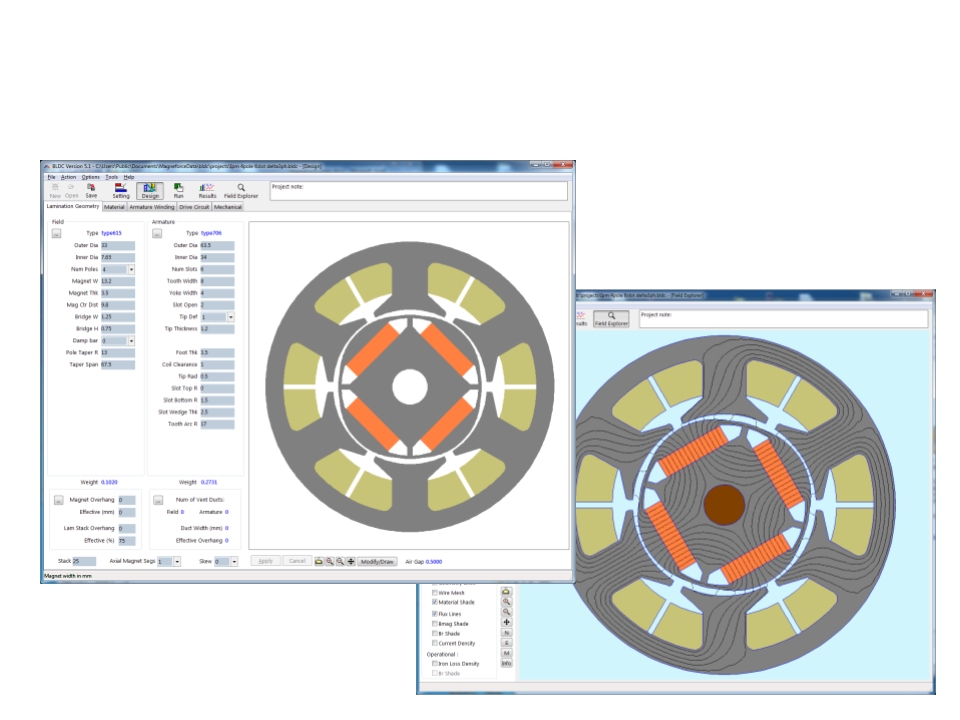Click the Modify/Draw button
The height and width of the screenshot is (720, 960).
pos(379,562)
